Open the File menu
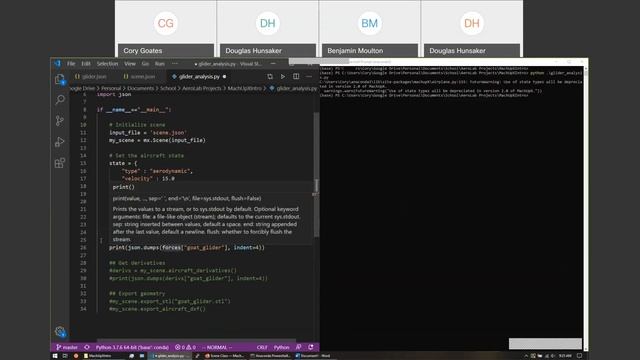640x360 pixels. [71, 64]
